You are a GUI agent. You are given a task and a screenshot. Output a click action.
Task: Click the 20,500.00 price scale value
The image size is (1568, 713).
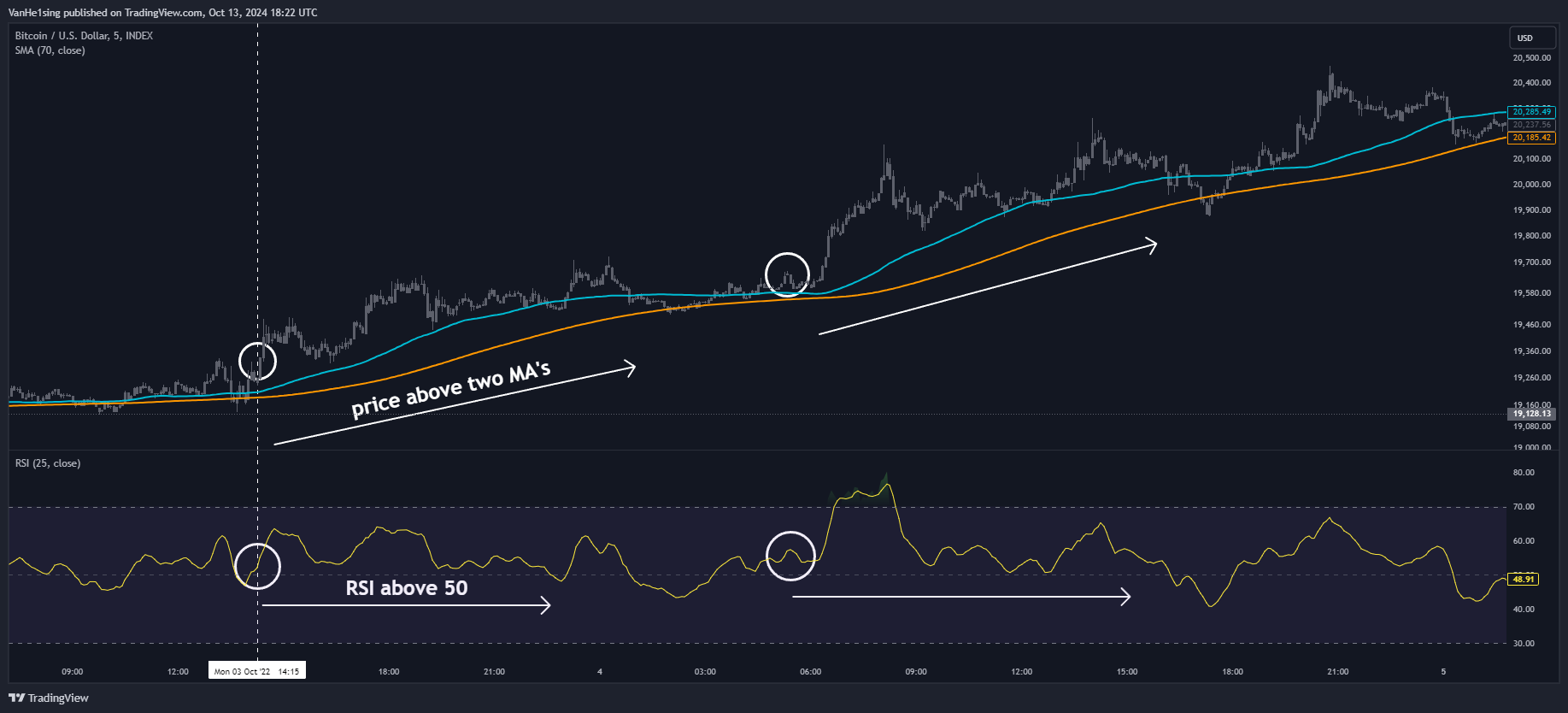[x=1531, y=58]
